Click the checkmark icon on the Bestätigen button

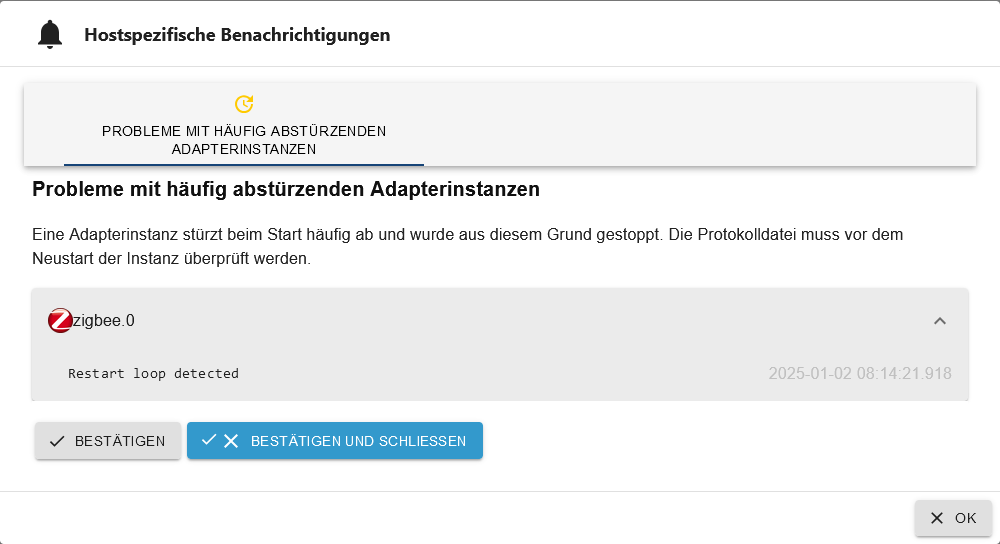(57, 441)
